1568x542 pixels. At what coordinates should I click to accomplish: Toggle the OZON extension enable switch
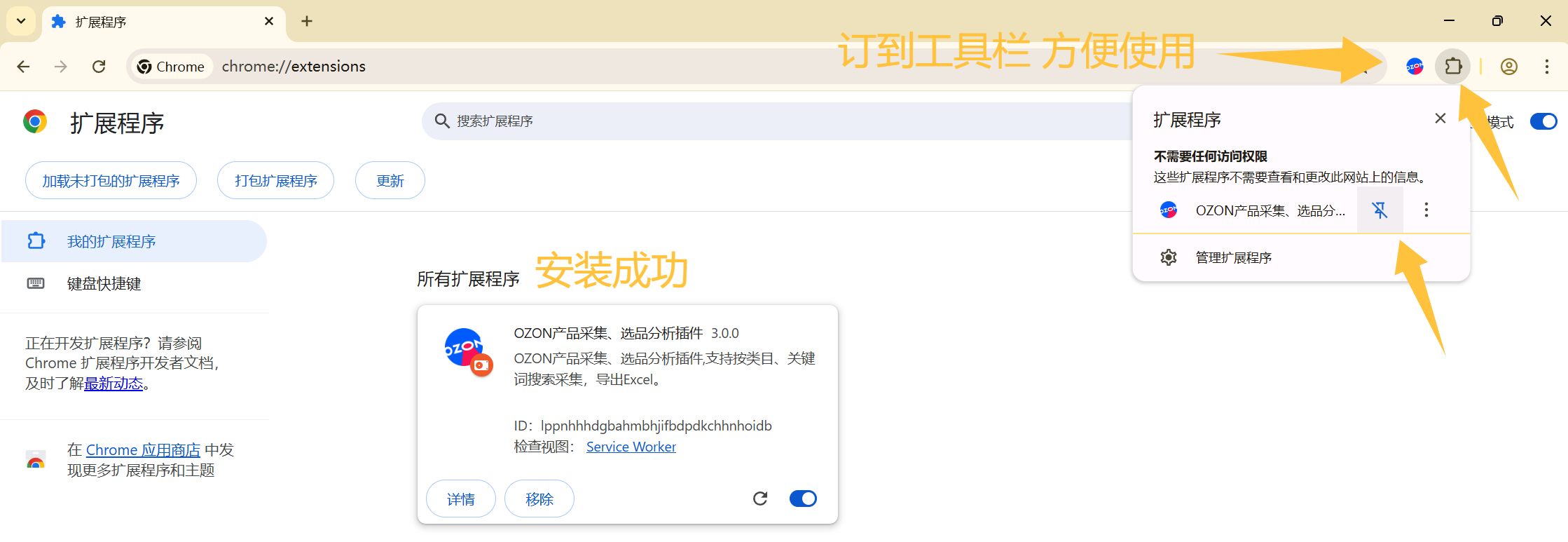pos(803,499)
